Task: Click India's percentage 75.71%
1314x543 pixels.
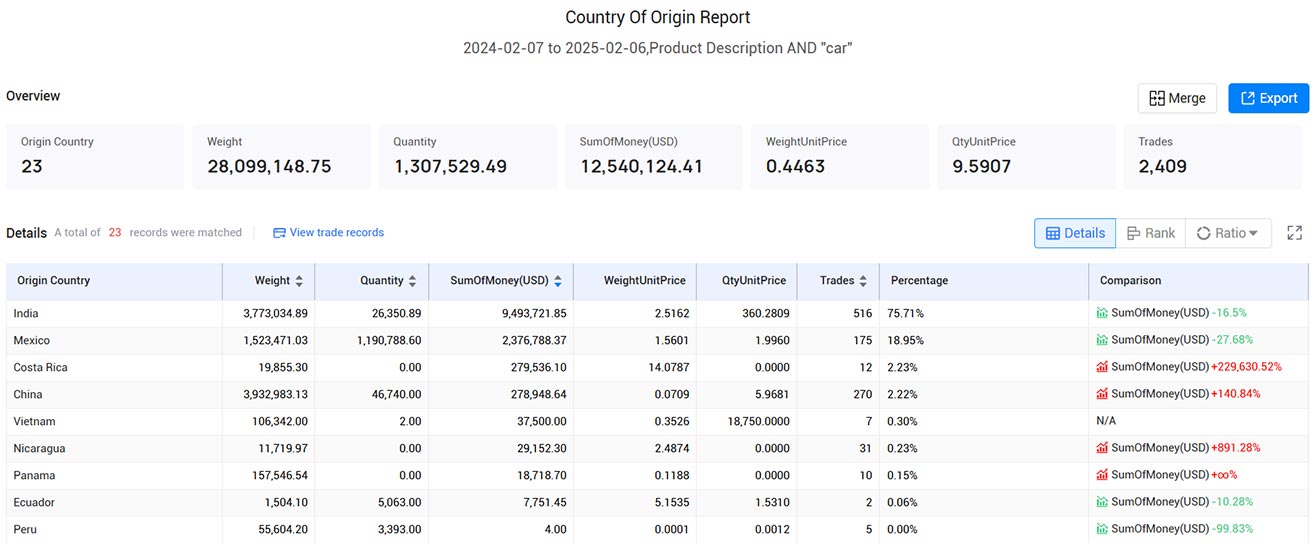Action: click(905, 313)
